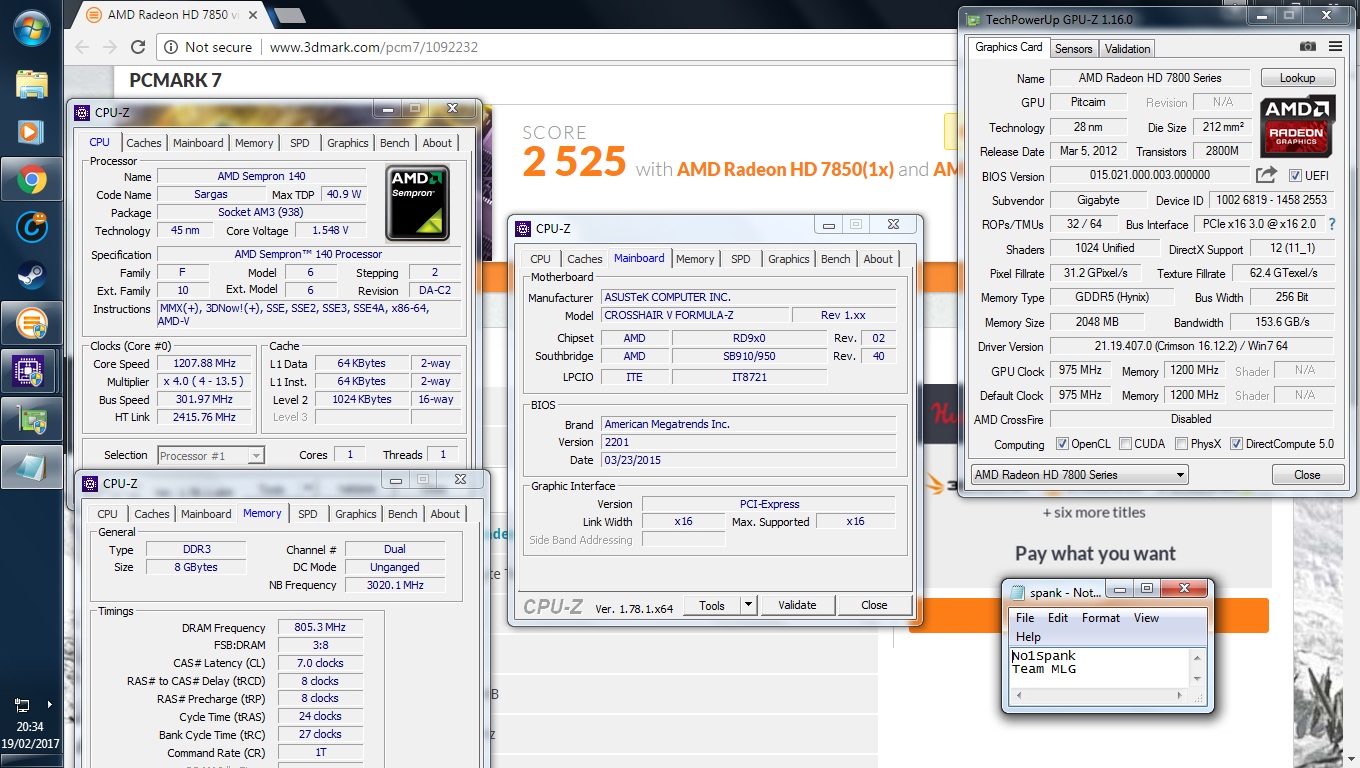View site information icon before Not secure
The width and height of the screenshot is (1360, 768).
tap(171, 47)
